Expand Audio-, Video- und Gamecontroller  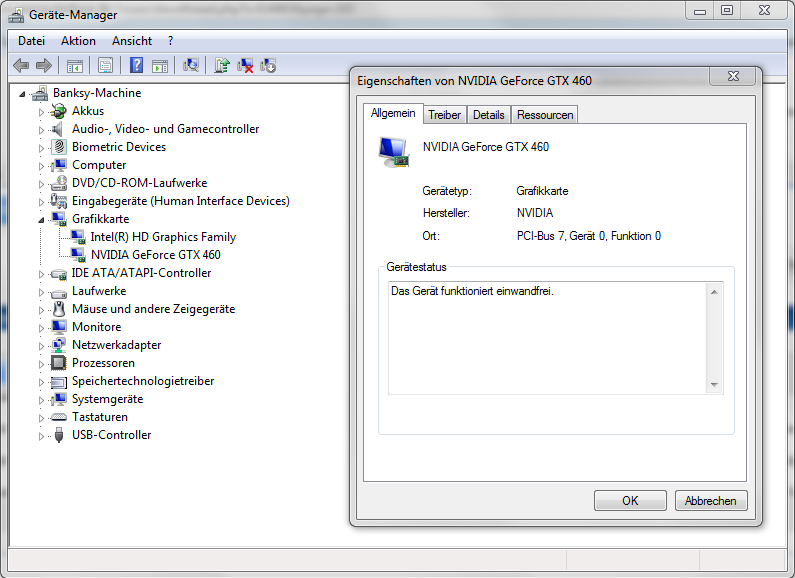point(42,130)
